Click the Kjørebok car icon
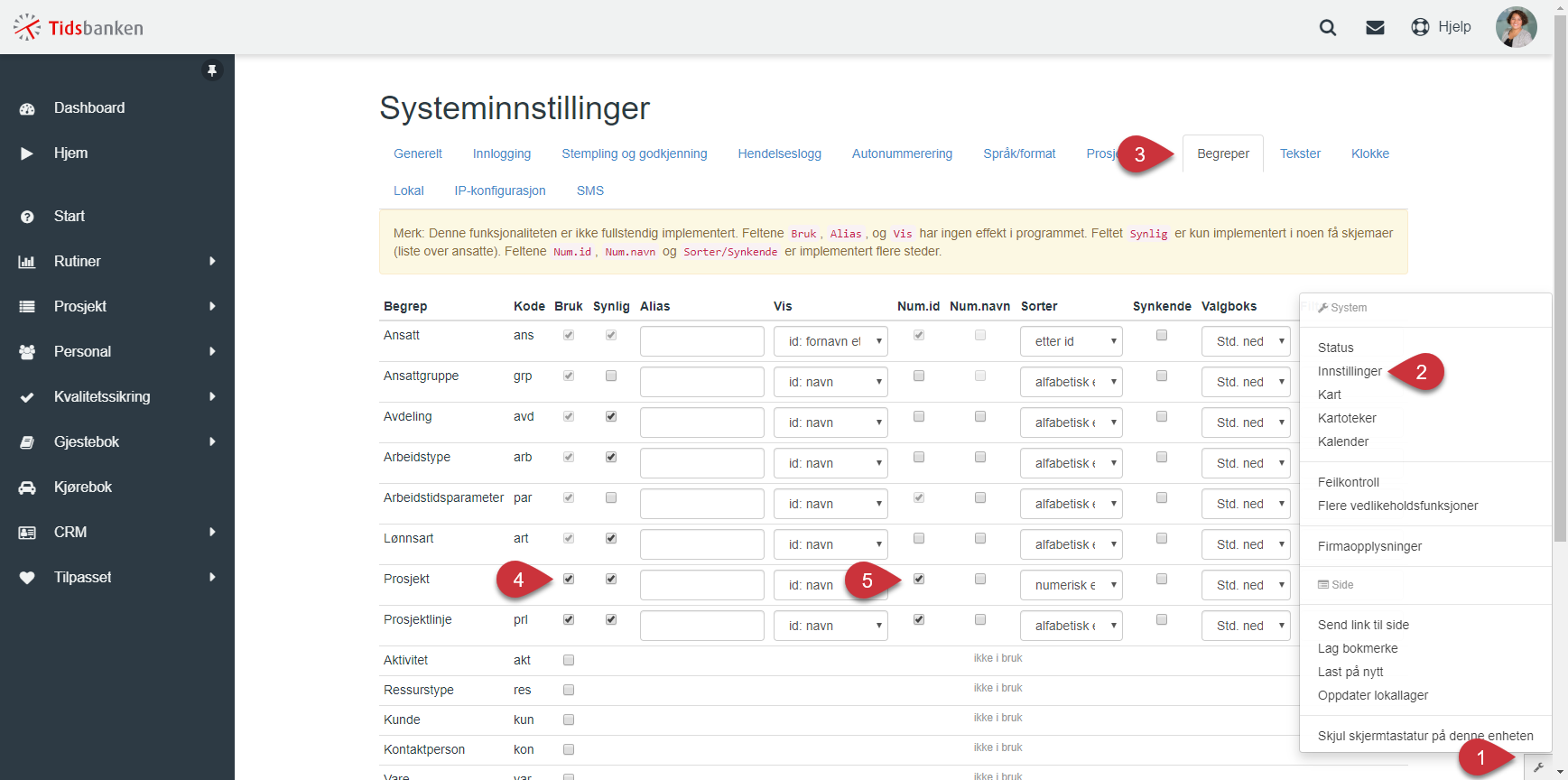This screenshot has height=780, width=1568. click(27, 487)
